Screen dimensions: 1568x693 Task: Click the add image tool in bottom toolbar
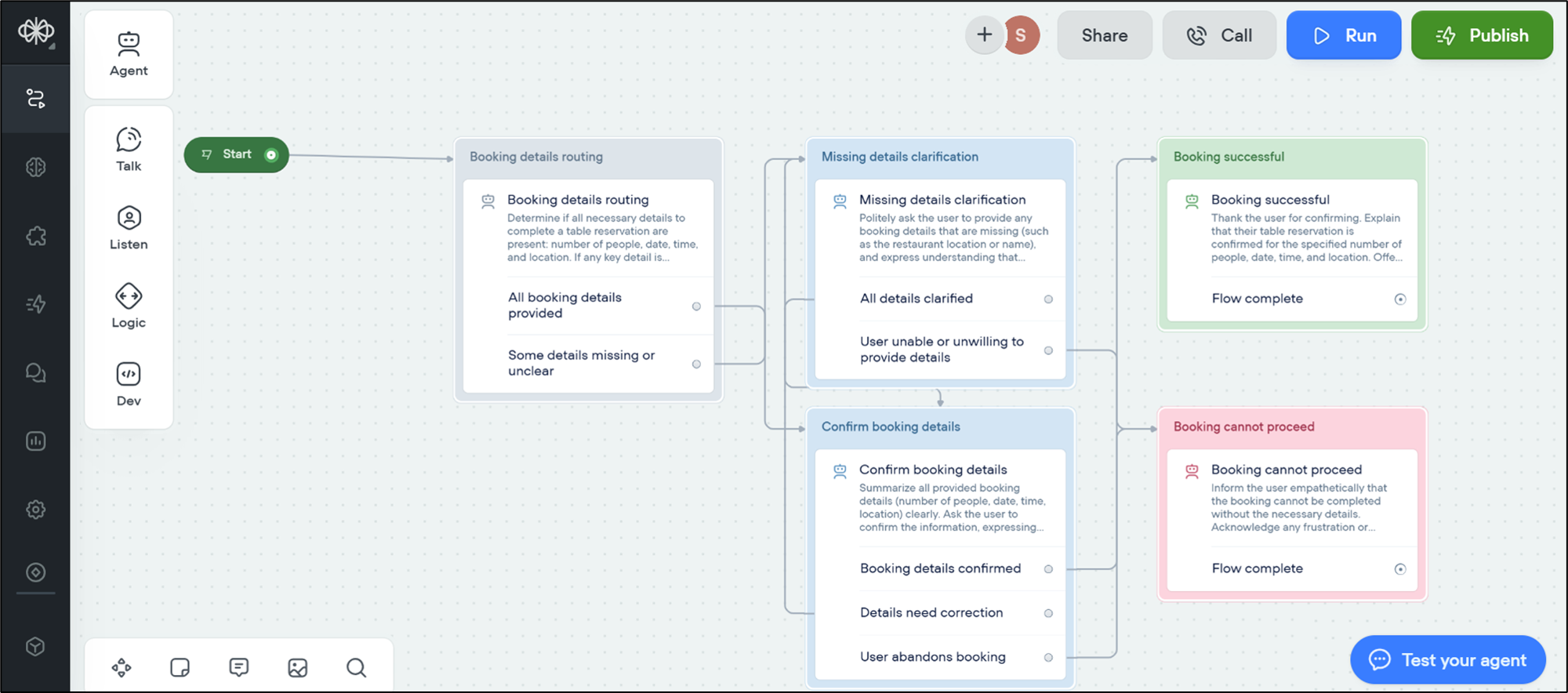(x=298, y=667)
